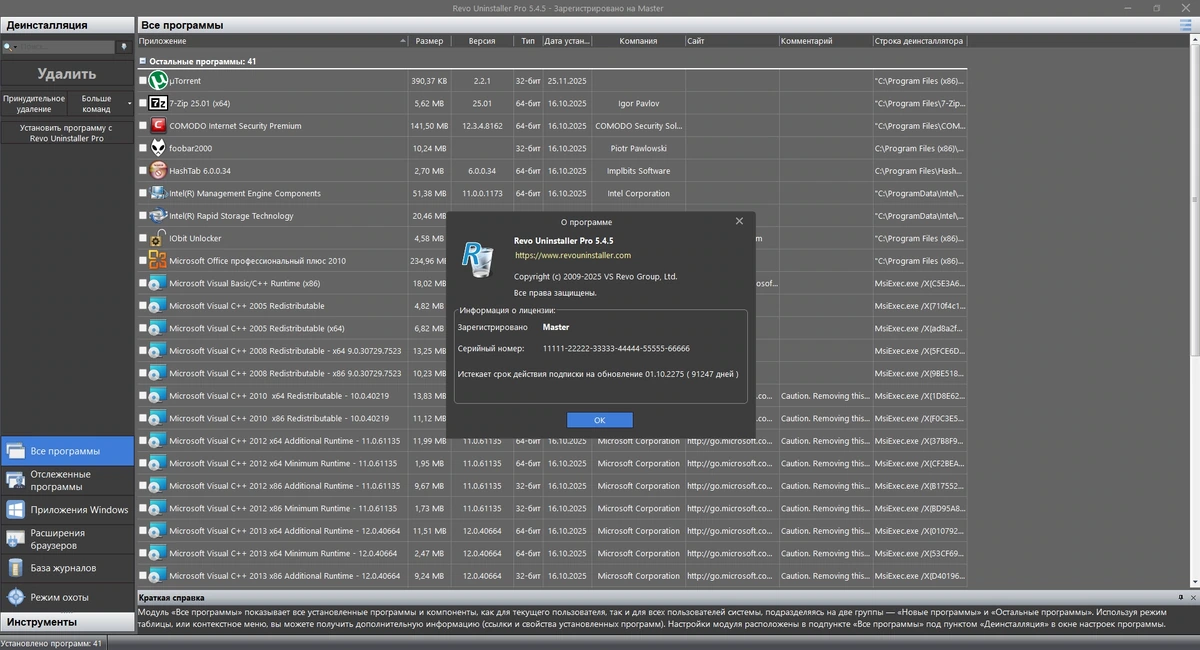This screenshot has width=1200, height=650.
Task: Click the 25.11.2025 install date cell
Action: pyautogui.click(x=567, y=81)
